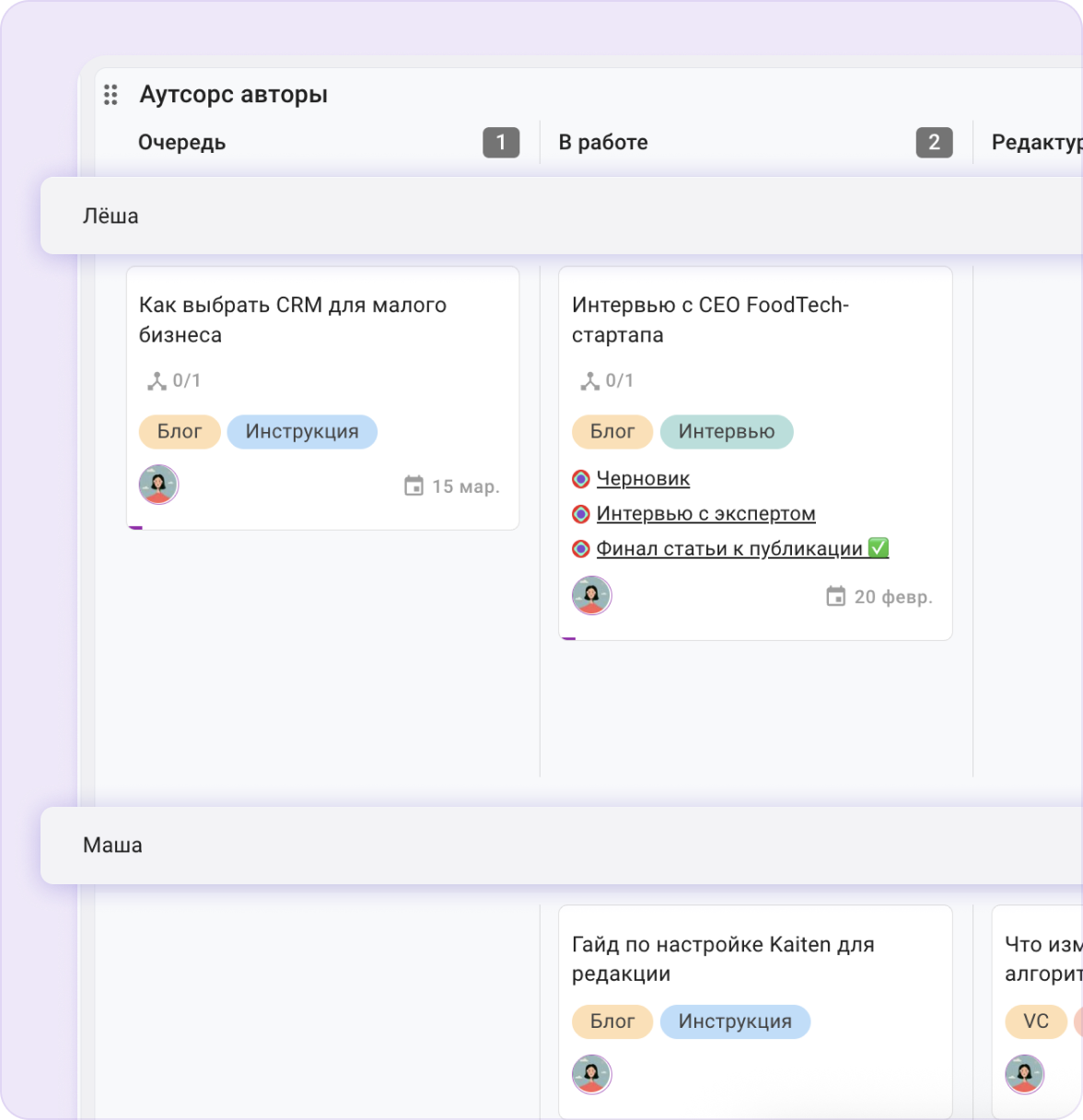Open the Черновик linked card
The width and height of the screenshot is (1083, 1120).
[x=643, y=479]
